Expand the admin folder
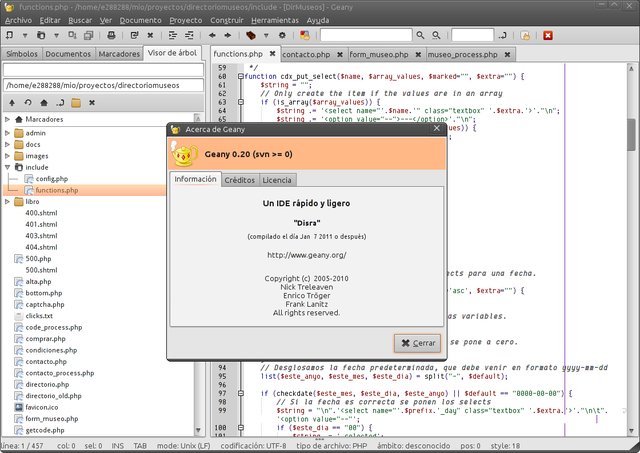The width and height of the screenshot is (640, 453). click(7, 133)
